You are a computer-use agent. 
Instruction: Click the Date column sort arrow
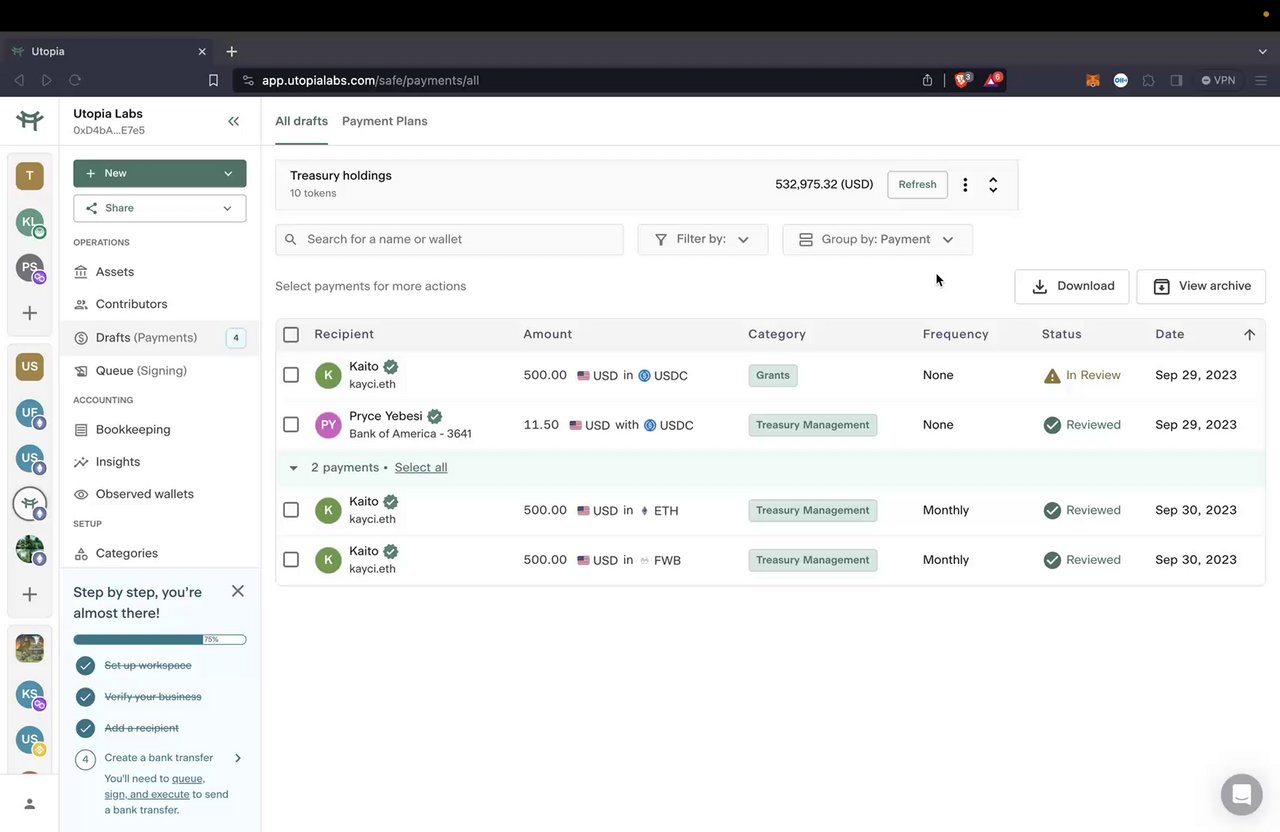(1249, 335)
